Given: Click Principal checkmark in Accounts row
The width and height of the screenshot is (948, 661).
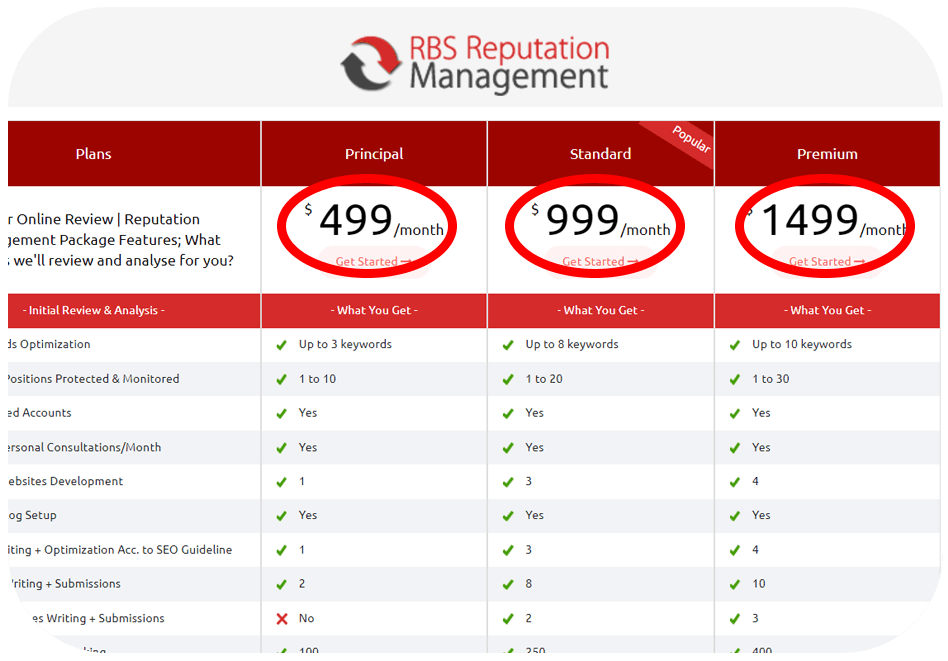Looking at the screenshot, I should coord(282,414).
